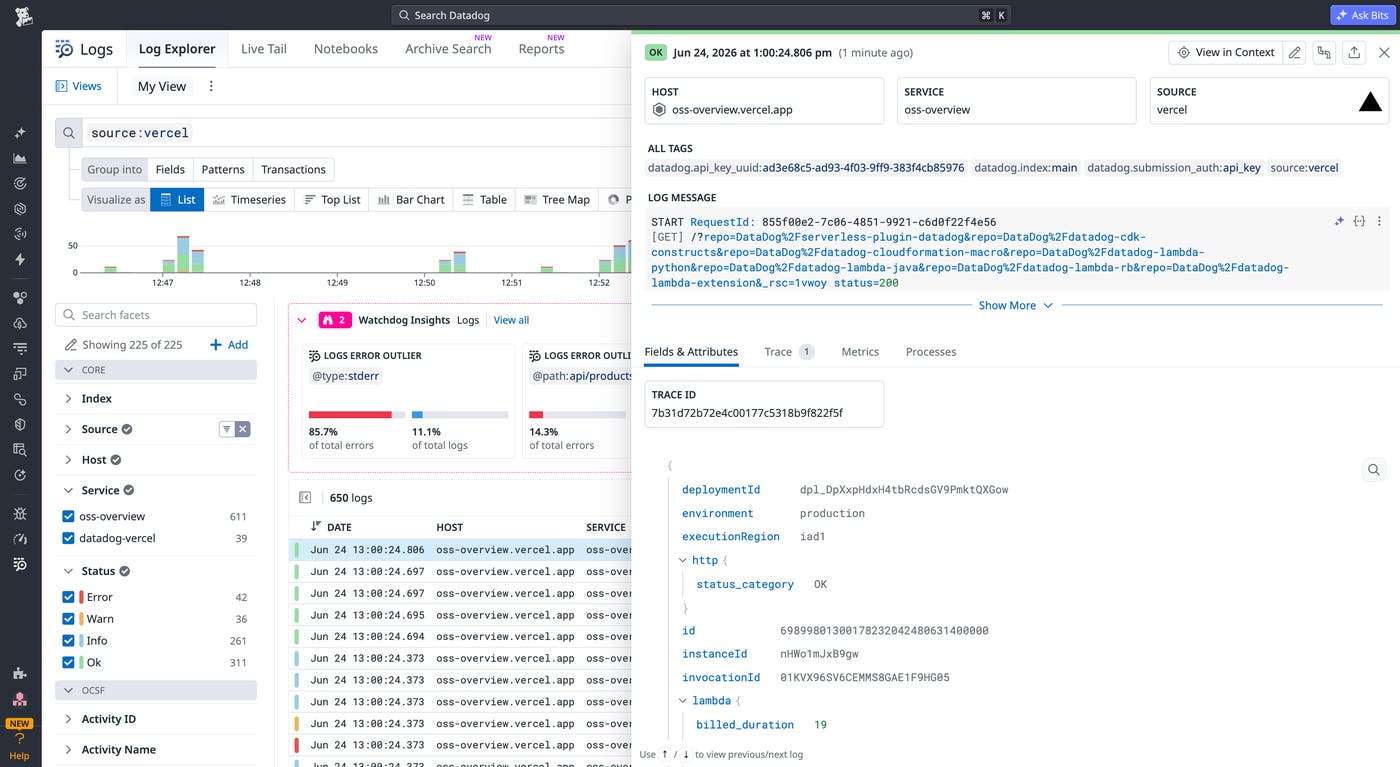Click the cloud sidebar icon
1400x767 pixels.
[x=20, y=323]
